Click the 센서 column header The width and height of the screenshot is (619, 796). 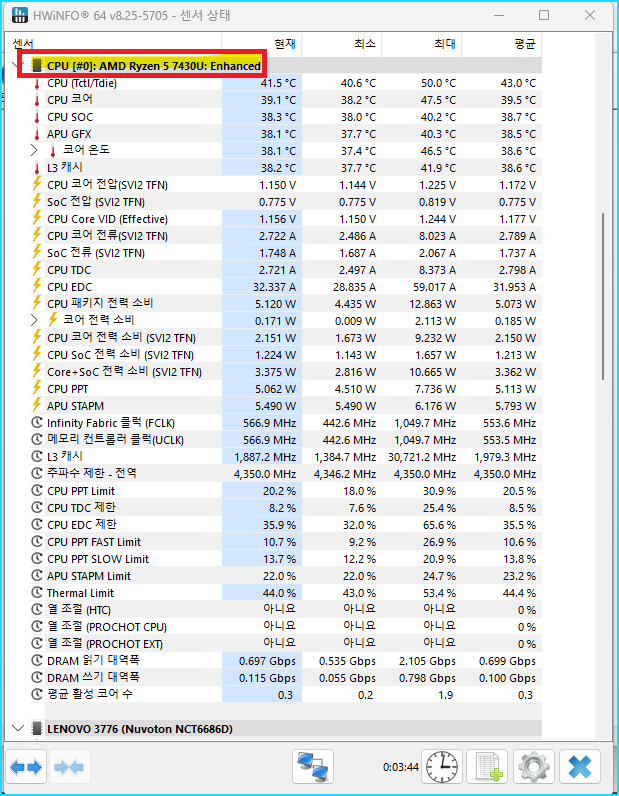click(x=114, y=44)
